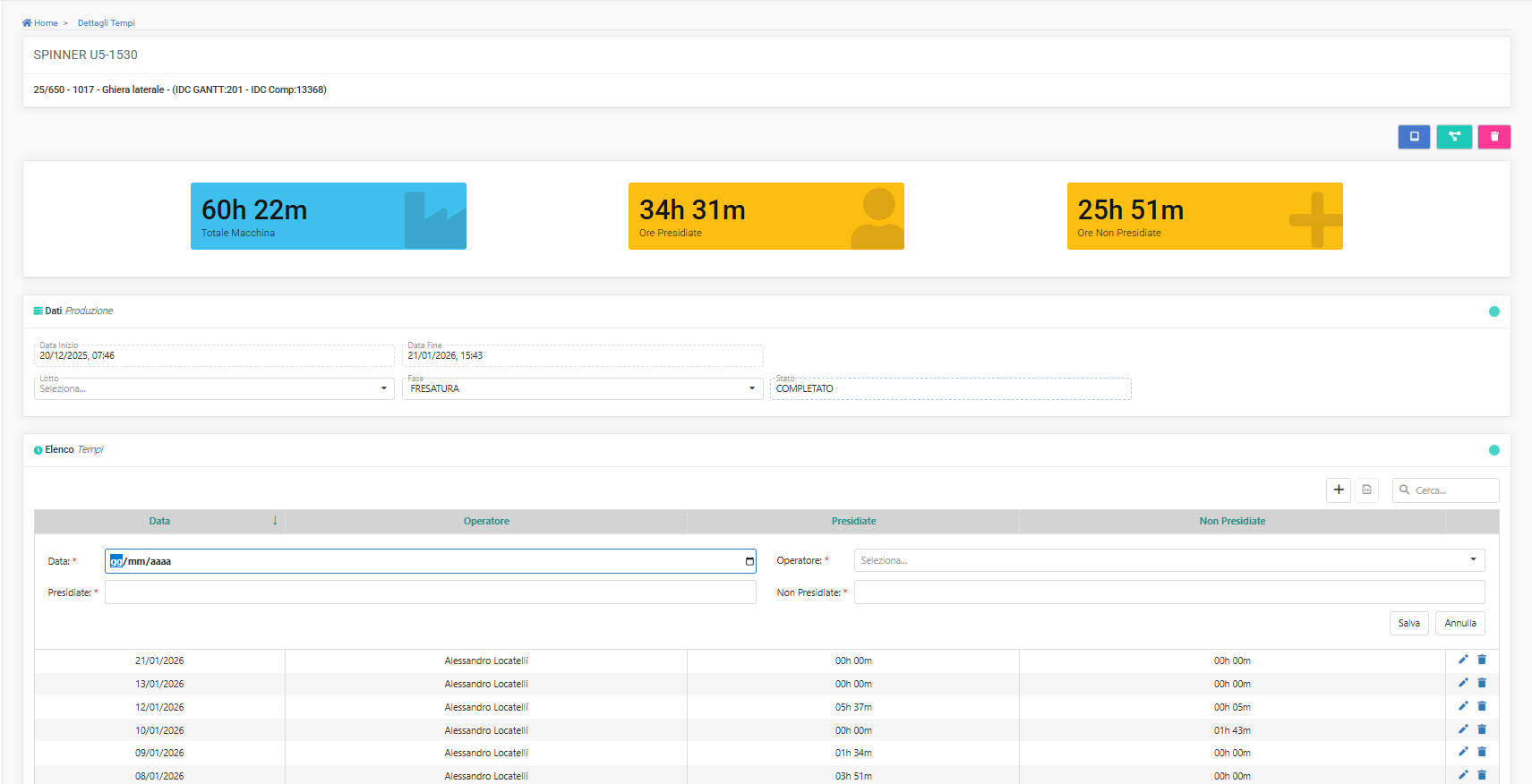Click Dettagli Tempi breadcrumb link
The width and height of the screenshot is (1532, 784).
106,23
